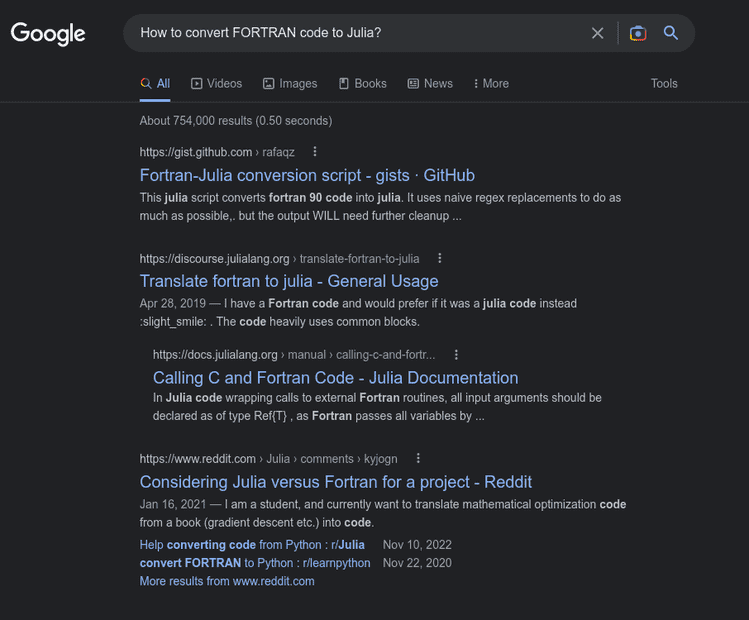Click More results from www.reddit.com
749x620 pixels.
click(227, 581)
